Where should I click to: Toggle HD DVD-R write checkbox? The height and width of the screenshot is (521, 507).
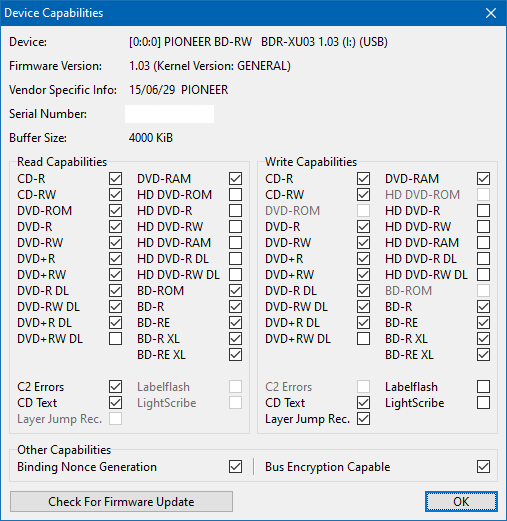pyautogui.click(x=483, y=211)
